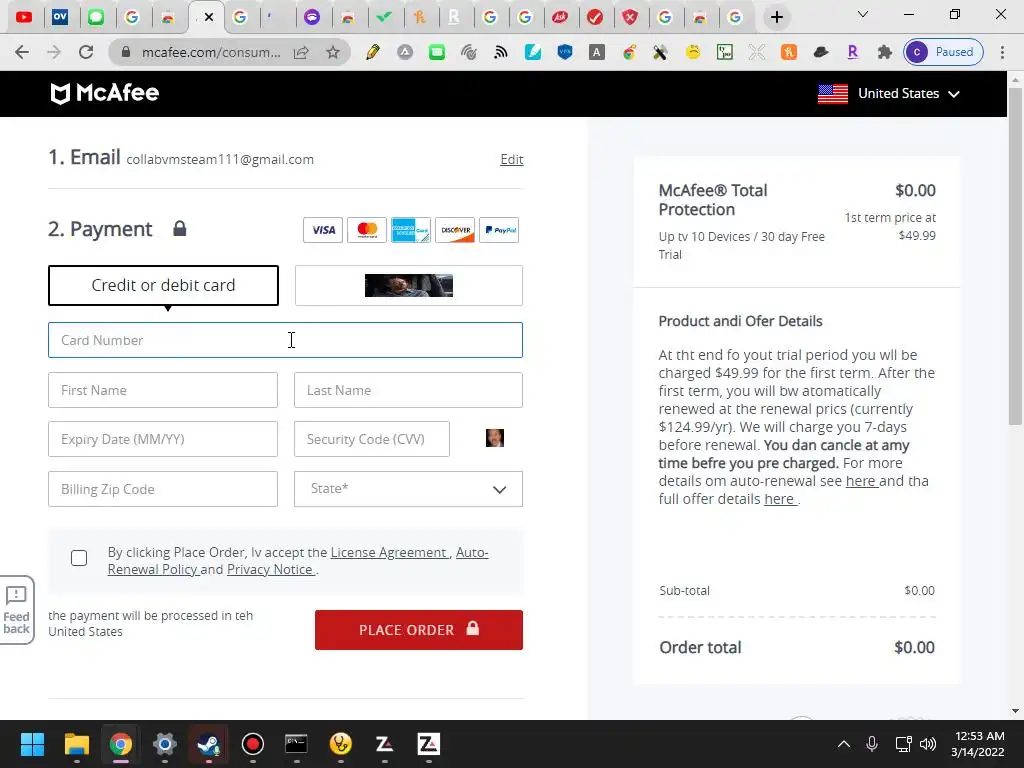Open the clock showing 12:53 AM
Viewport: 1024px width, 768px height.
click(977, 744)
